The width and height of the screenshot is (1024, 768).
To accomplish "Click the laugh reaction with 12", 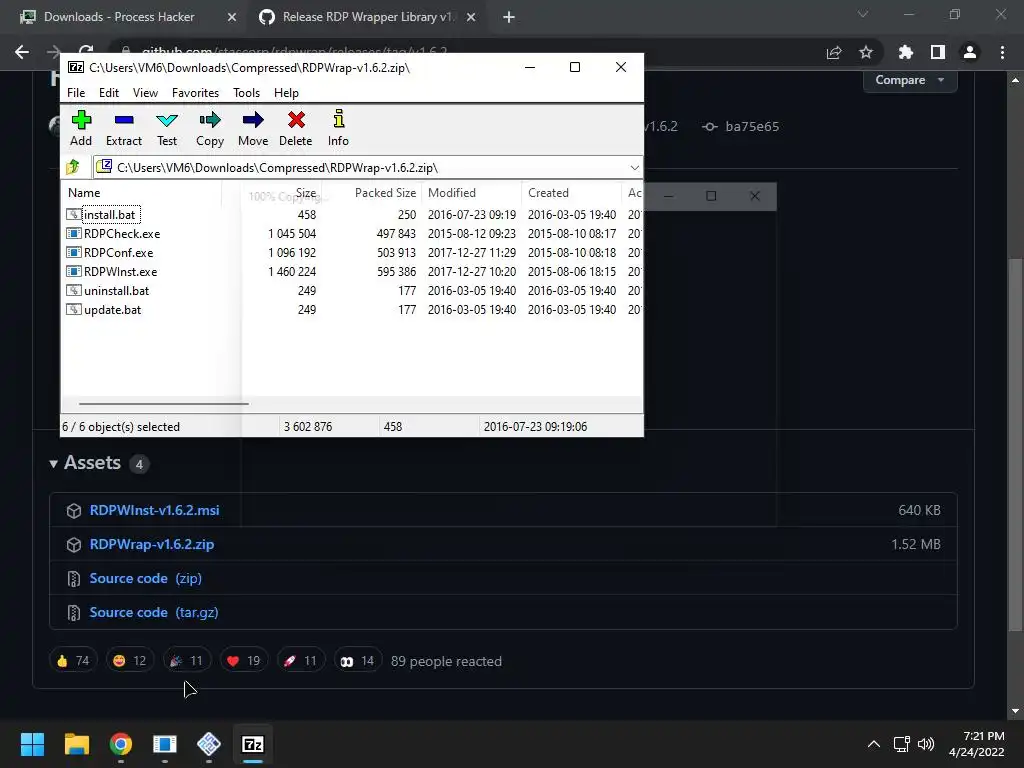I will click(x=130, y=661).
